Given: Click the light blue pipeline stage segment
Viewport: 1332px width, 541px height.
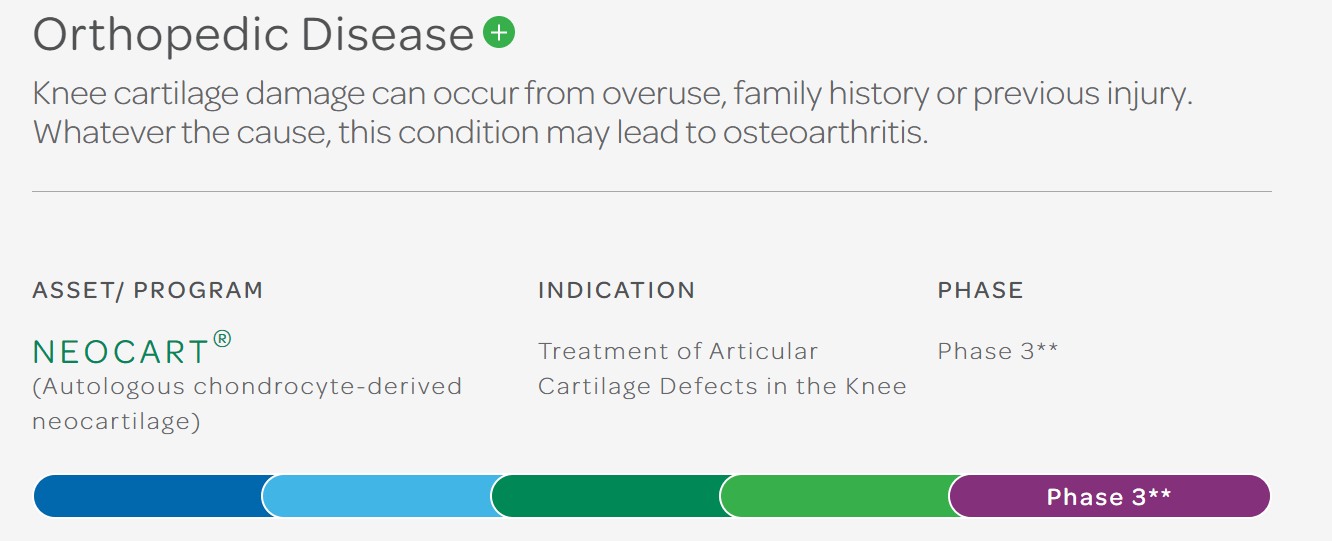Looking at the screenshot, I should (x=378, y=497).
